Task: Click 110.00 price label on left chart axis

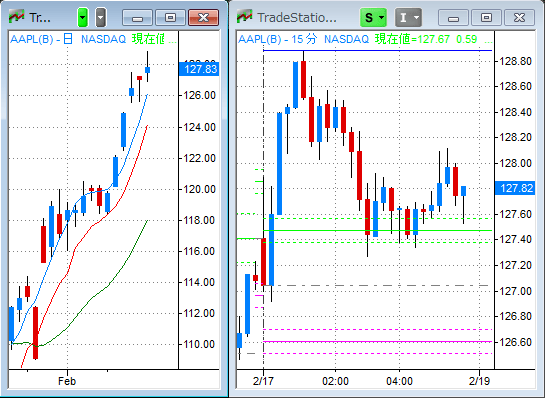Action: click(200, 344)
